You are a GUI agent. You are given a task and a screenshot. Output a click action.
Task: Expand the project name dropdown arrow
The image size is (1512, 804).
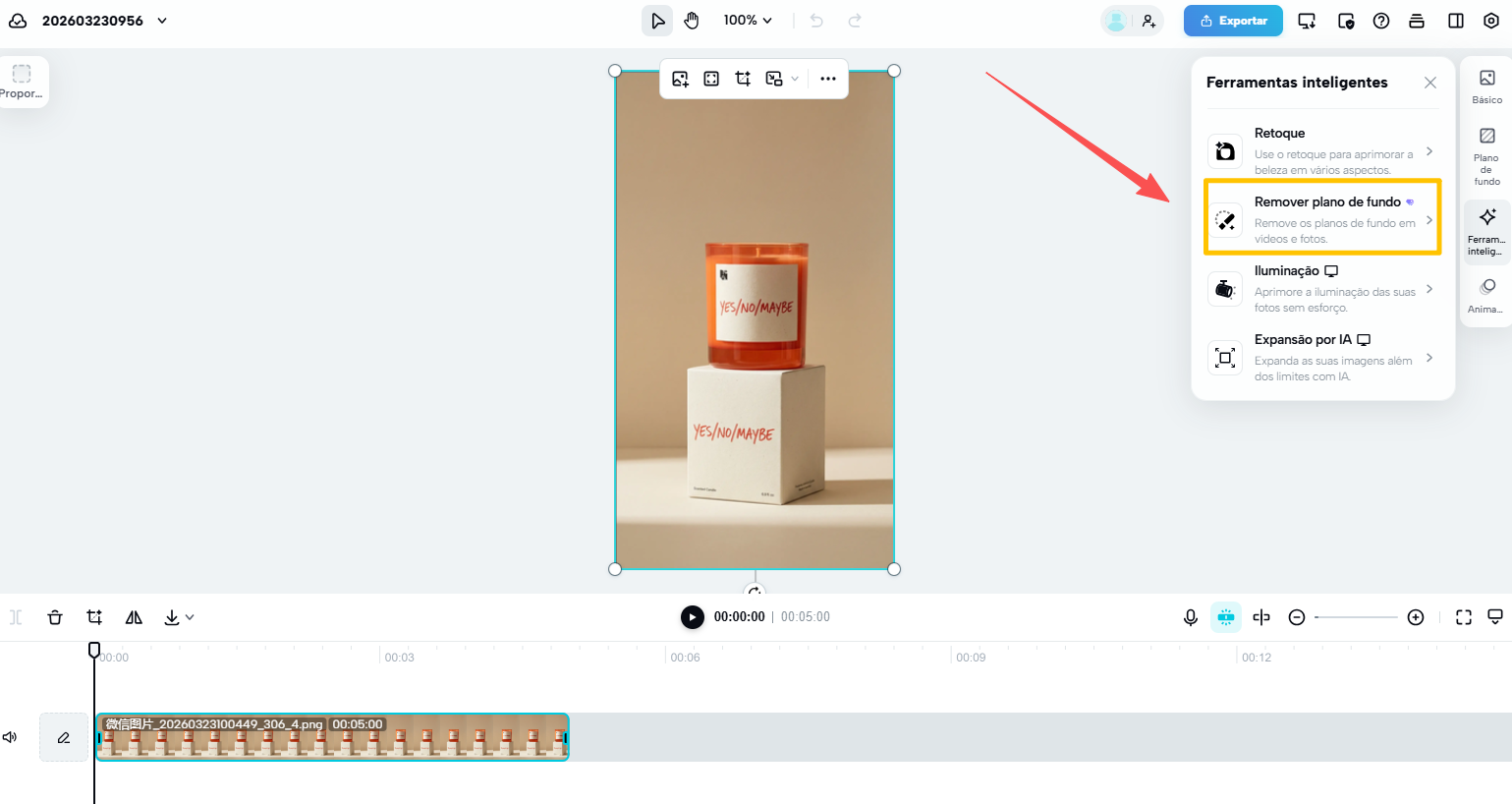pos(162,21)
